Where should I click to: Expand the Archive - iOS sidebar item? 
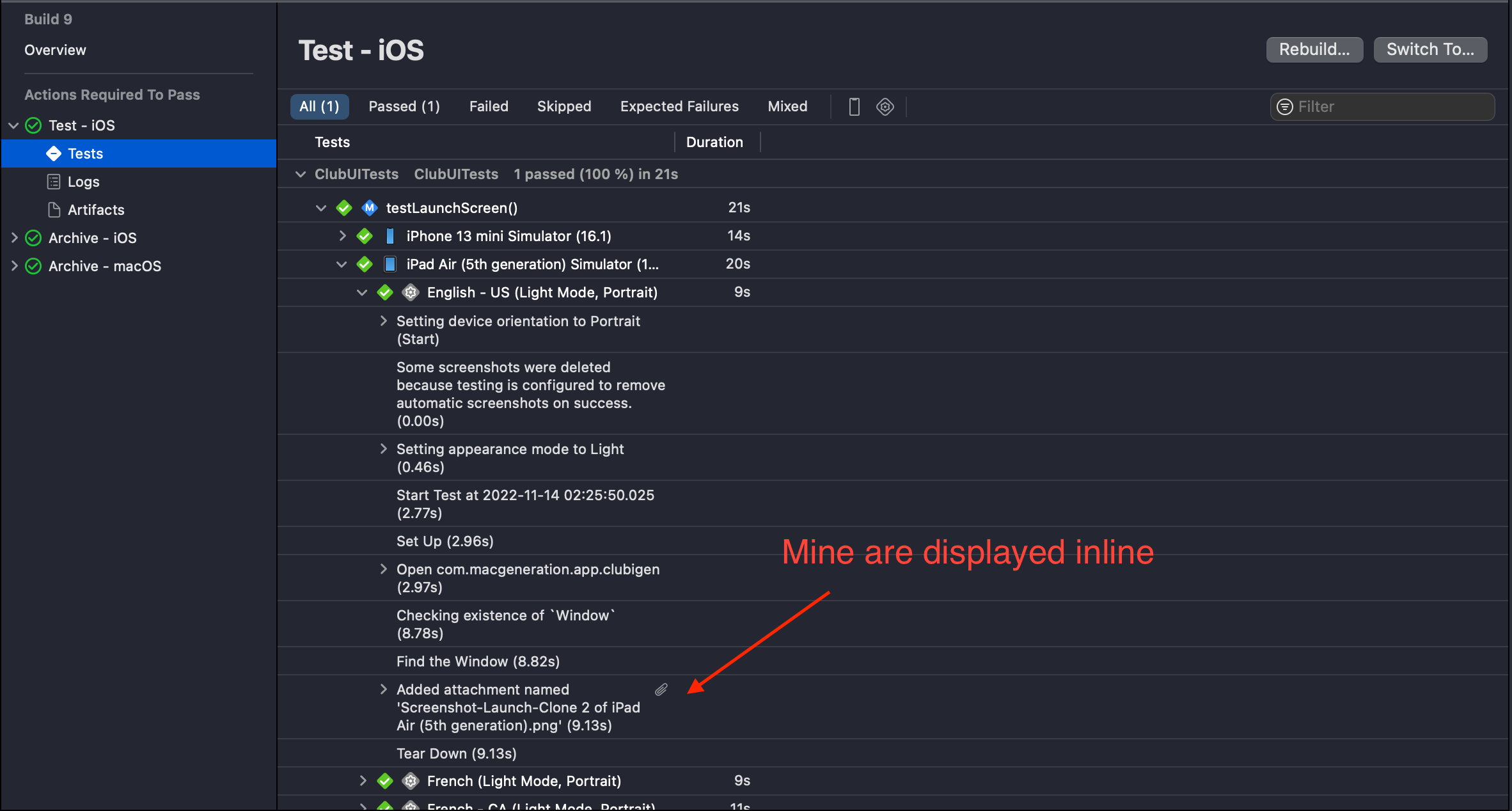[x=13, y=238]
